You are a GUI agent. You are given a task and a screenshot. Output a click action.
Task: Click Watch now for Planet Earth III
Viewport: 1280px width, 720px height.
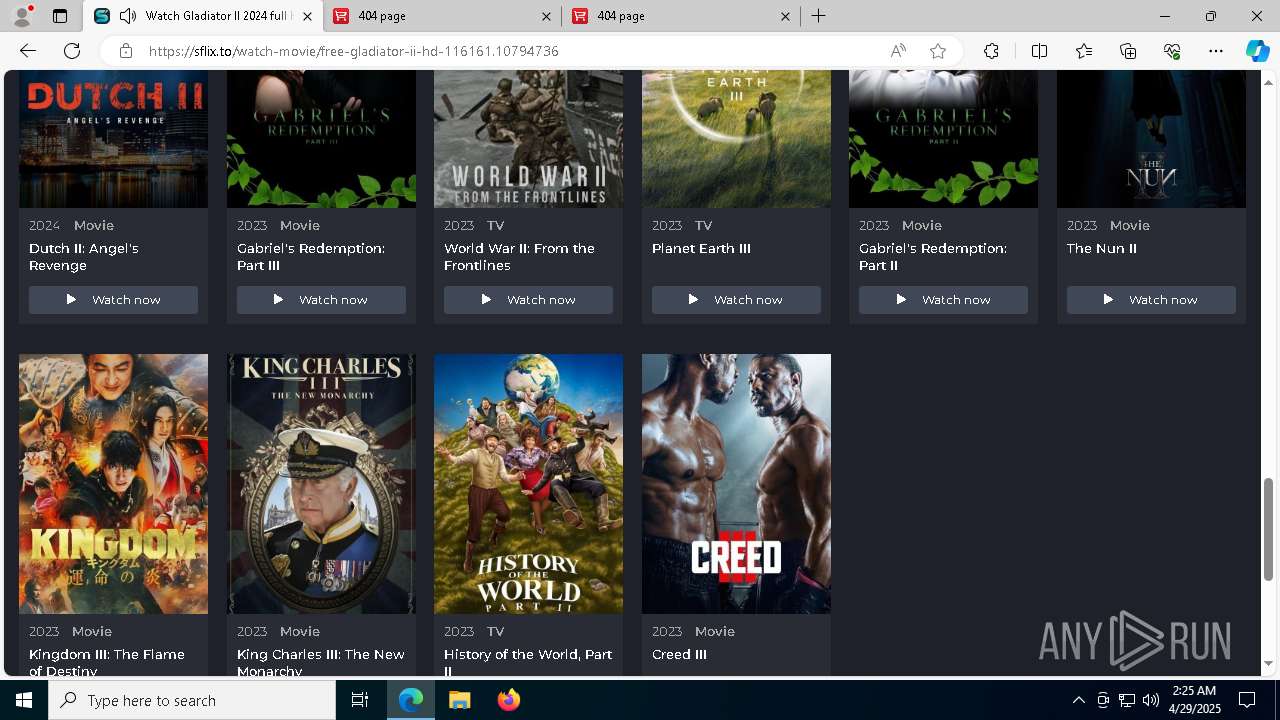(736, 300)
